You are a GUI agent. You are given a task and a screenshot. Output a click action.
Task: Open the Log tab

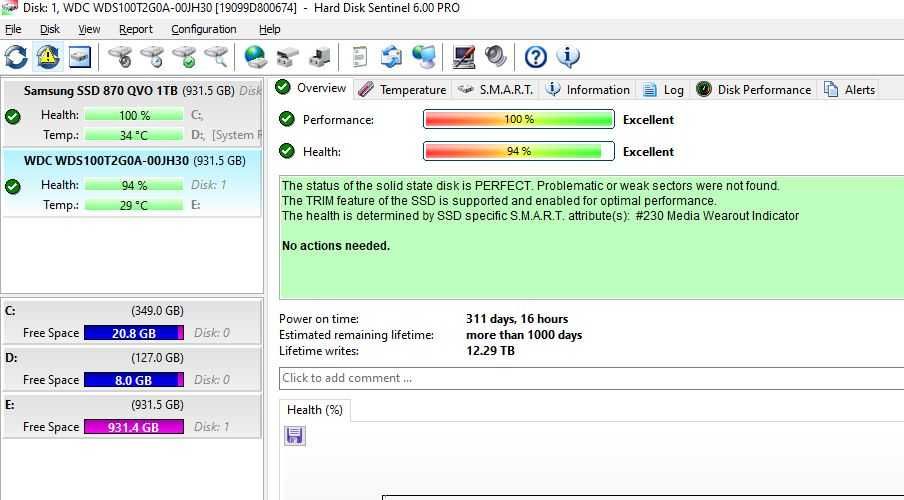tap(663, 90)
